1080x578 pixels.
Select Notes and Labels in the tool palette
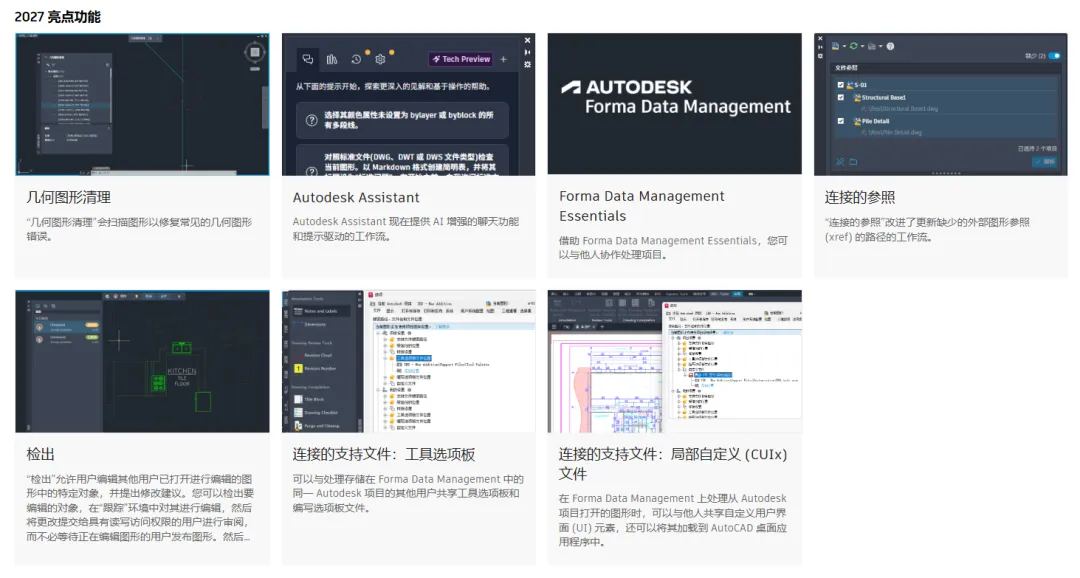coord(320,311)
